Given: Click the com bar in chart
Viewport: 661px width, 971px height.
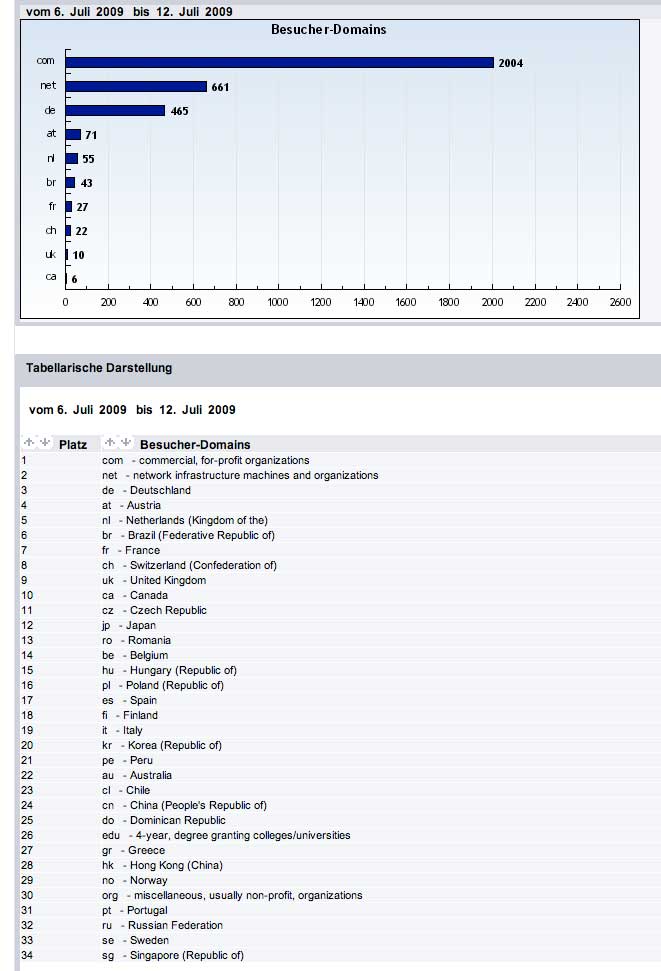Looking at the screenshot, I should point(280,62).
